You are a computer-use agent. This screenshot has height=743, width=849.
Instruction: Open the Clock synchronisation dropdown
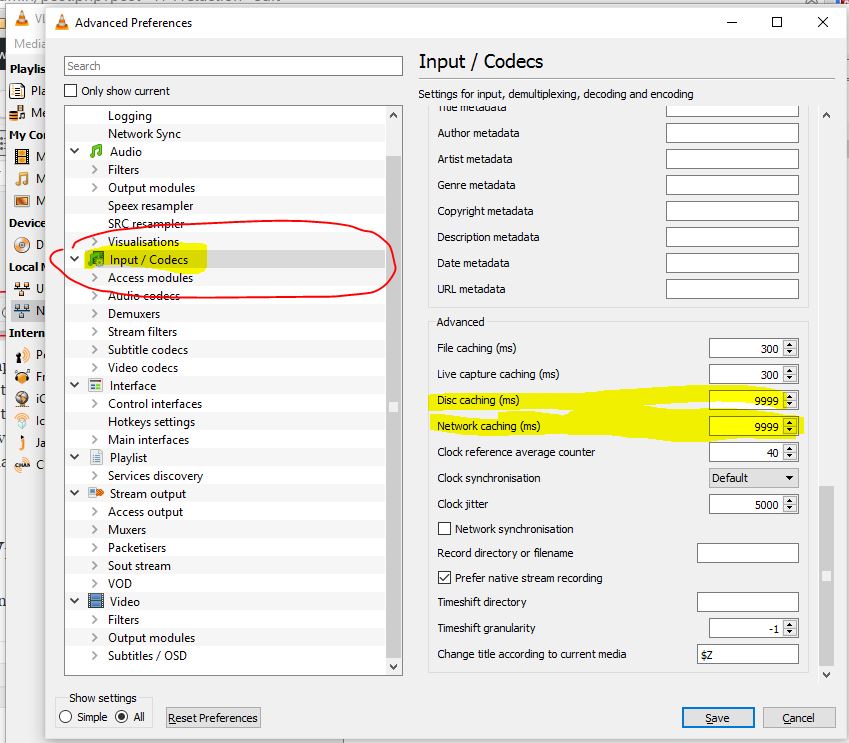(753, 478)
